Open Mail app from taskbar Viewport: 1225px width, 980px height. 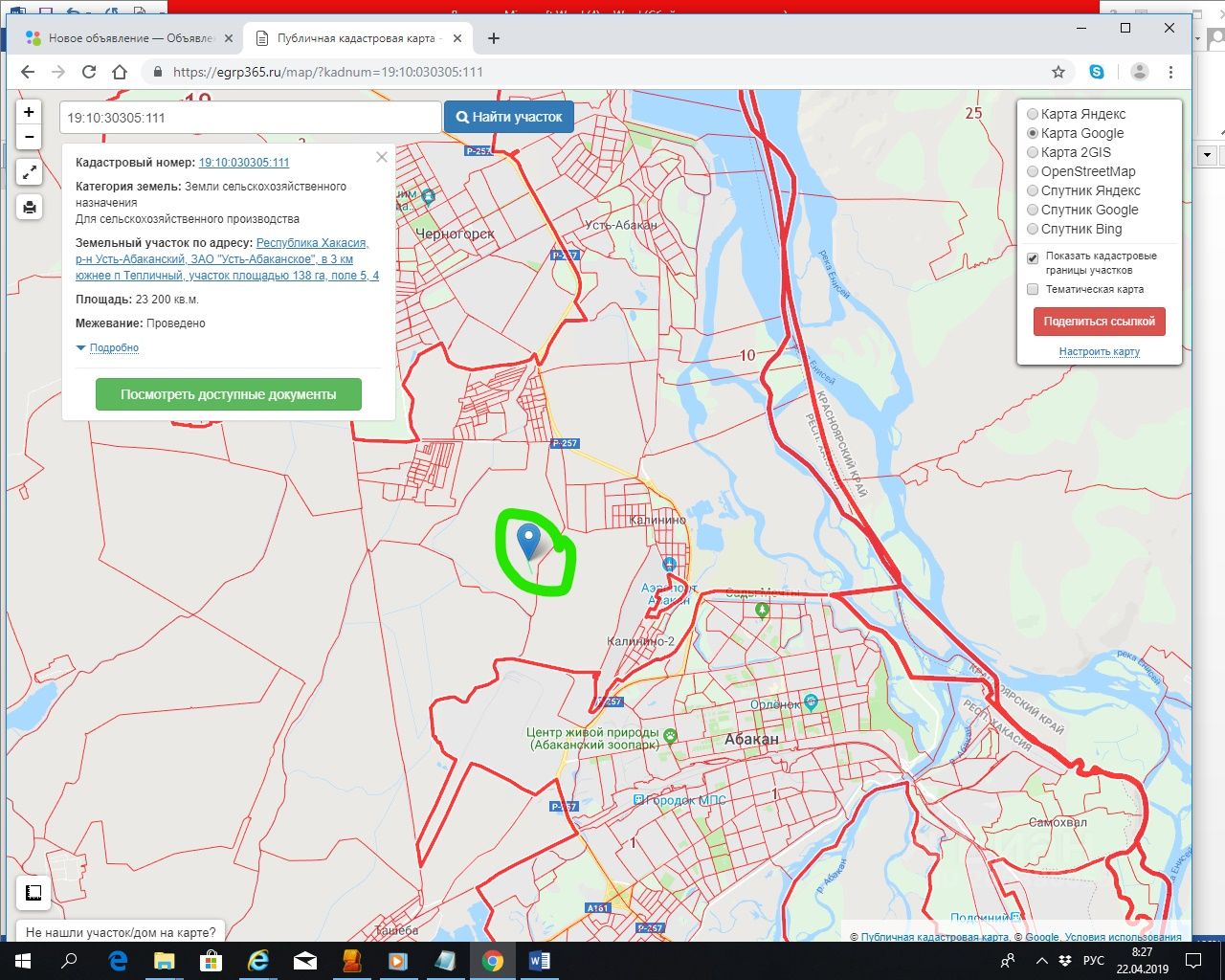click(x=305, y=961)
